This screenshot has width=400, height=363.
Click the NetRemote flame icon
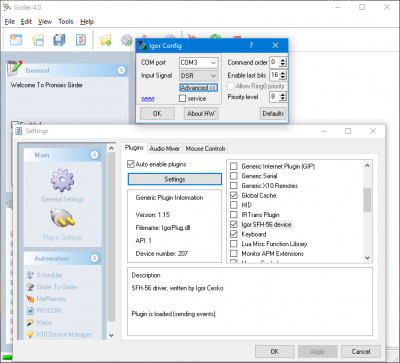[30, 299]
